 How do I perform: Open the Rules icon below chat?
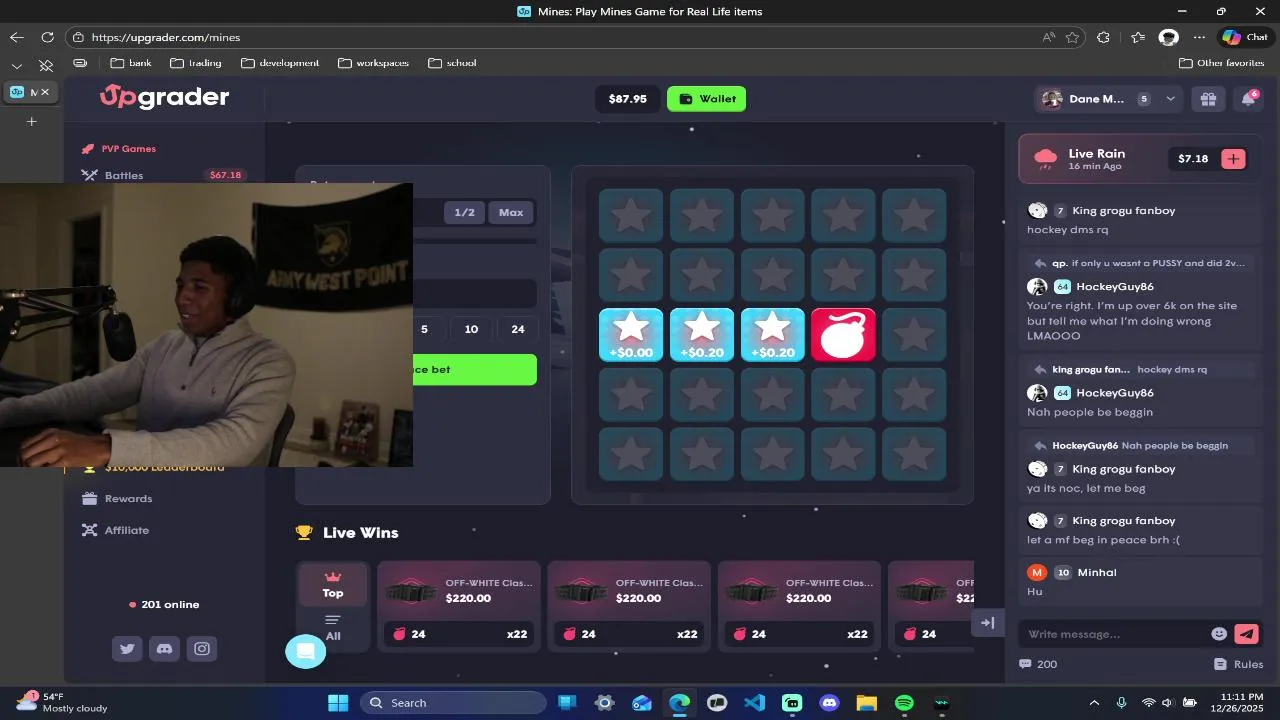(x=1220, y=664)
